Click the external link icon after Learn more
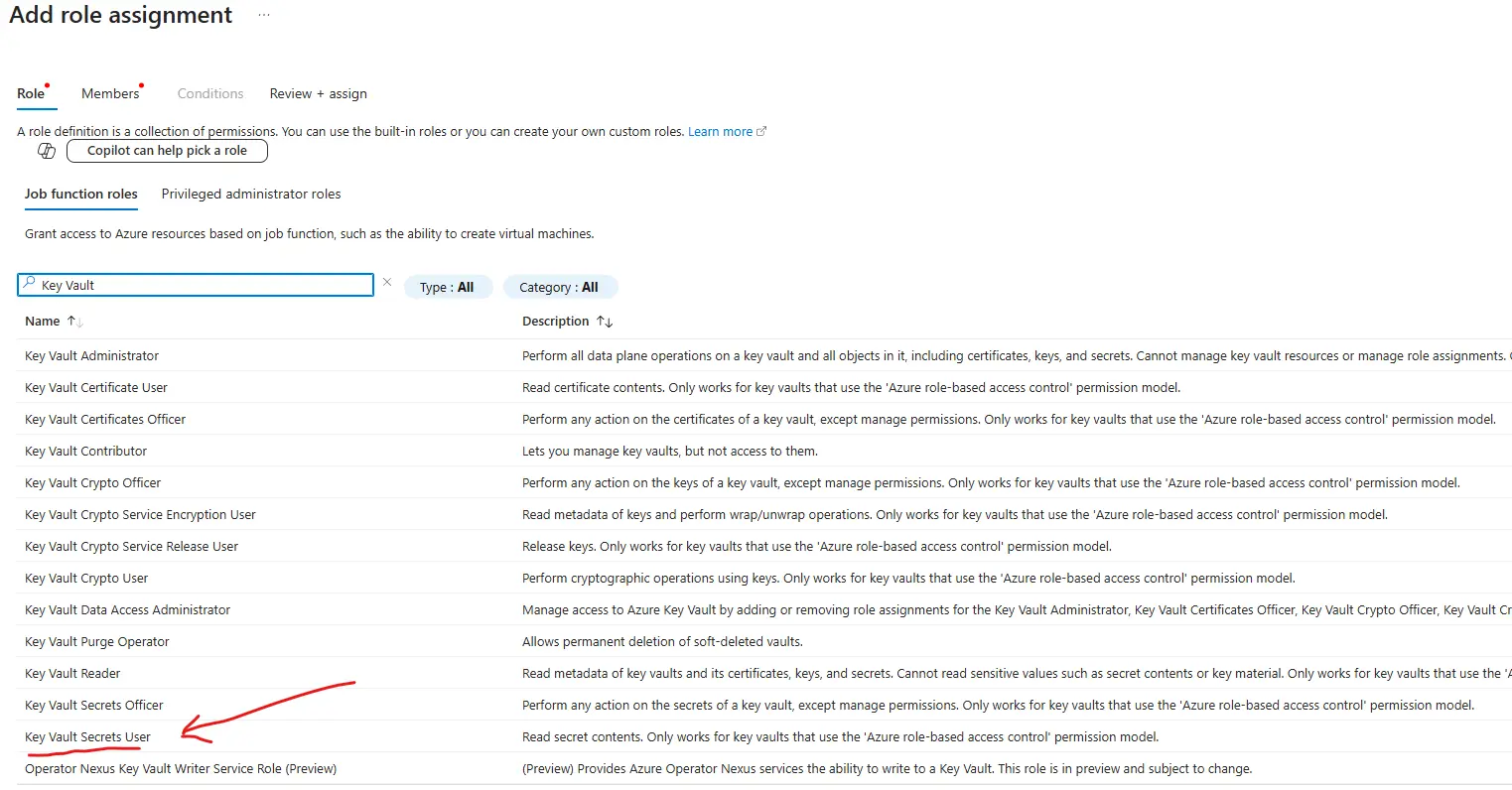 tap(761, 132)
